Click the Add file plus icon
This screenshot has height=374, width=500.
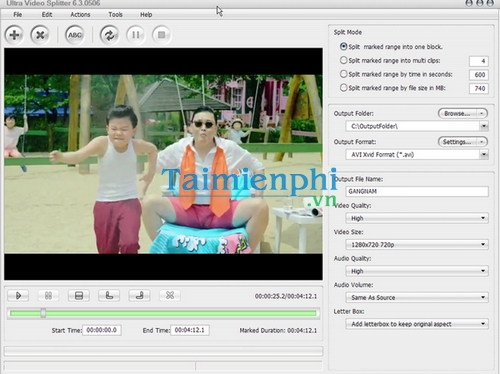[x=14, y=35]
